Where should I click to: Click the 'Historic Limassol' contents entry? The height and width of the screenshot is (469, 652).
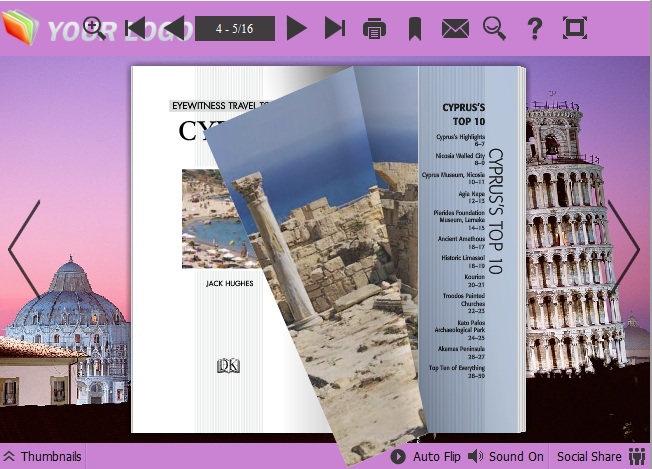(463, 262)
